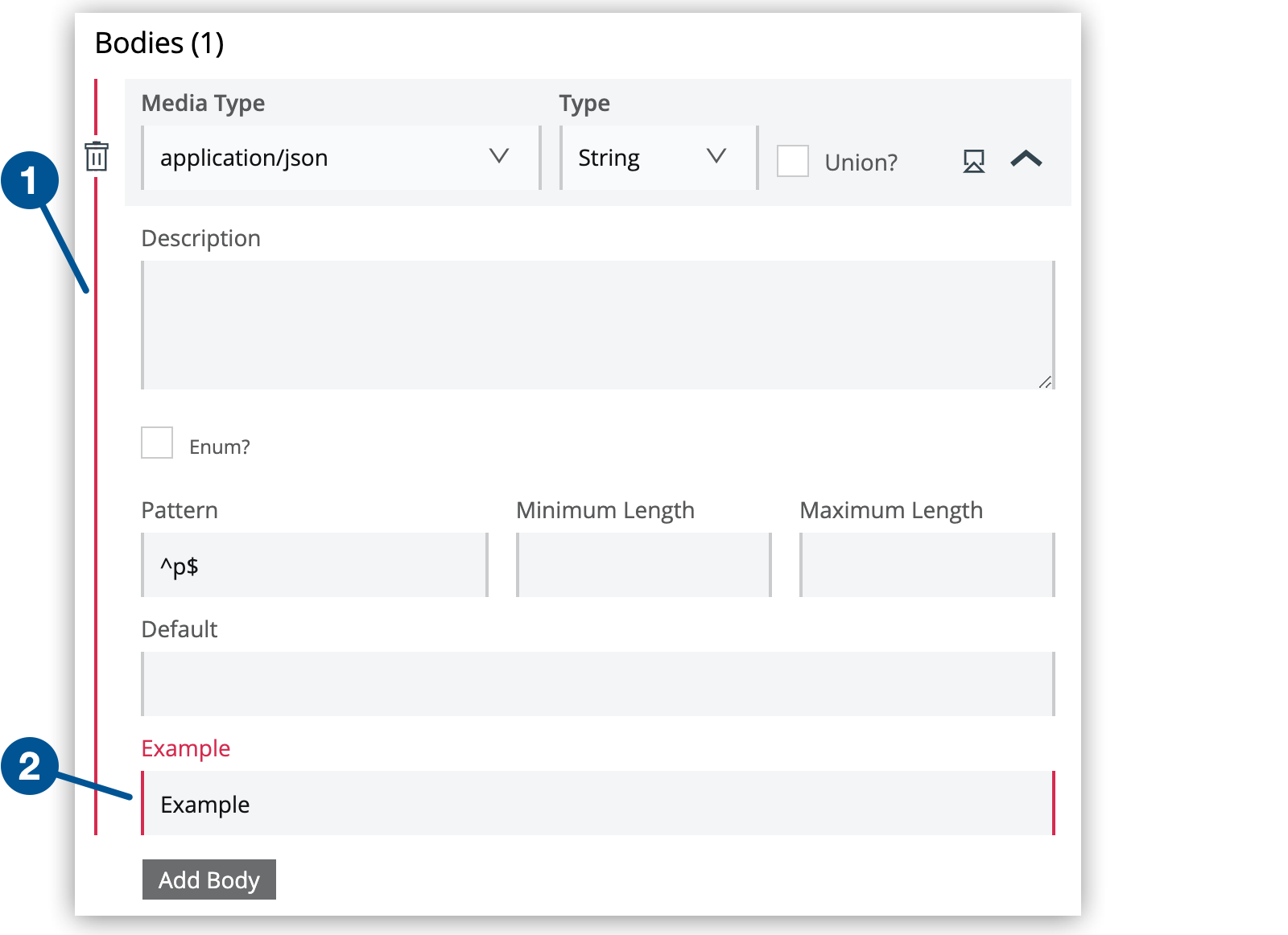This screenshot has width=1288, height=935.
Task: Focus the Pattern field containing ^p$
Action: pos(314,565)
